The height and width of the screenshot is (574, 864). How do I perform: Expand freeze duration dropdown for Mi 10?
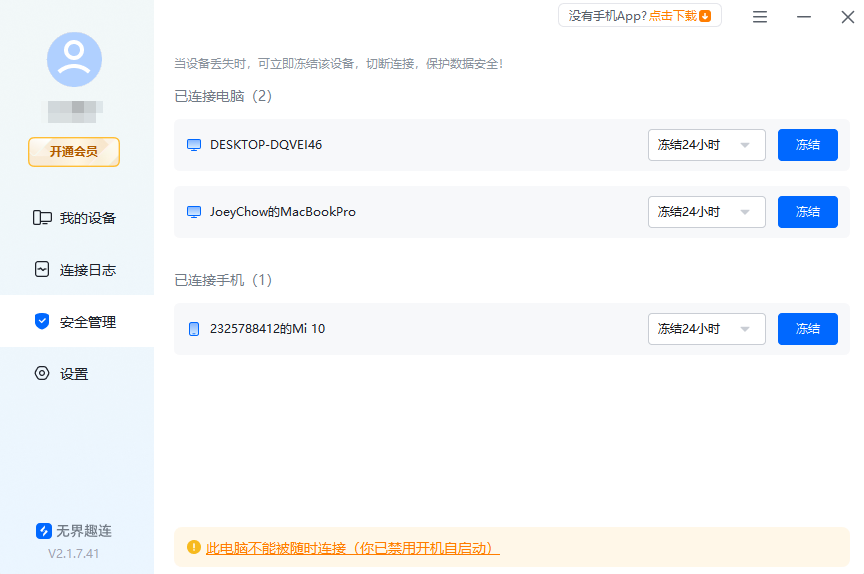point(706,329)
